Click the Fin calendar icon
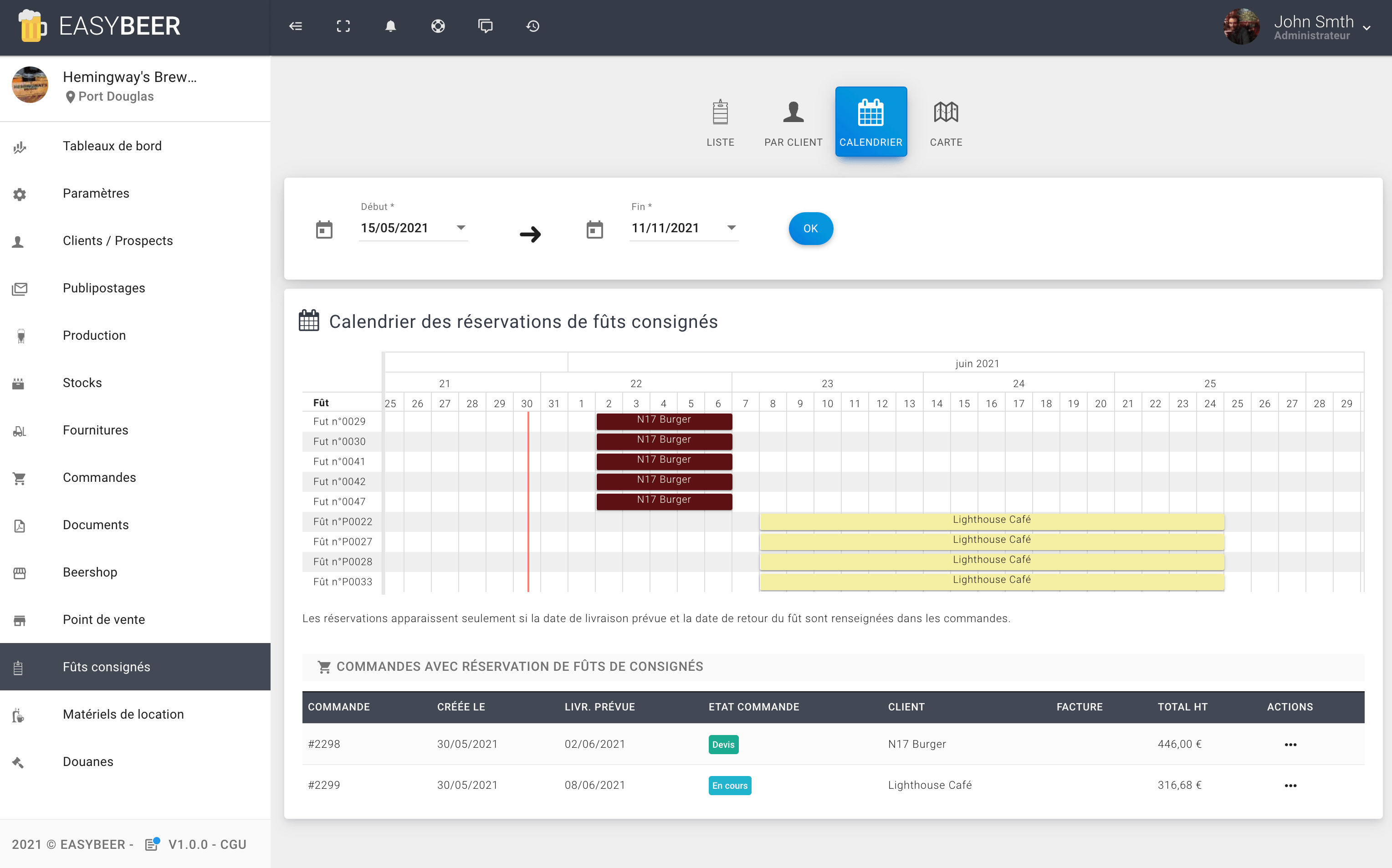This screenshot has height=868, width=1392. [x=595, y=230]
